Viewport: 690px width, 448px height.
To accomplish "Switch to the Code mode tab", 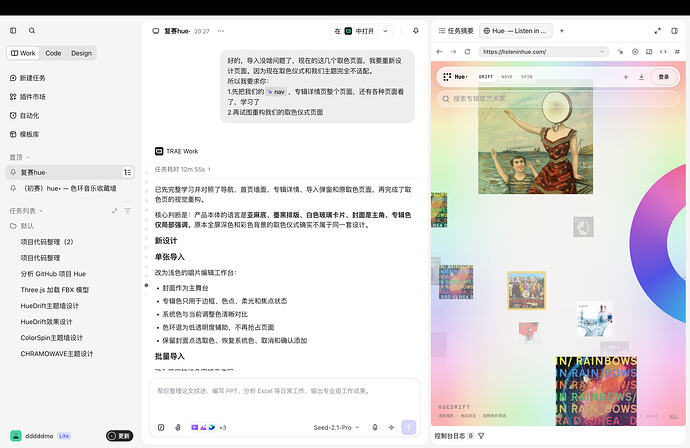I will (x=53, y=53).
